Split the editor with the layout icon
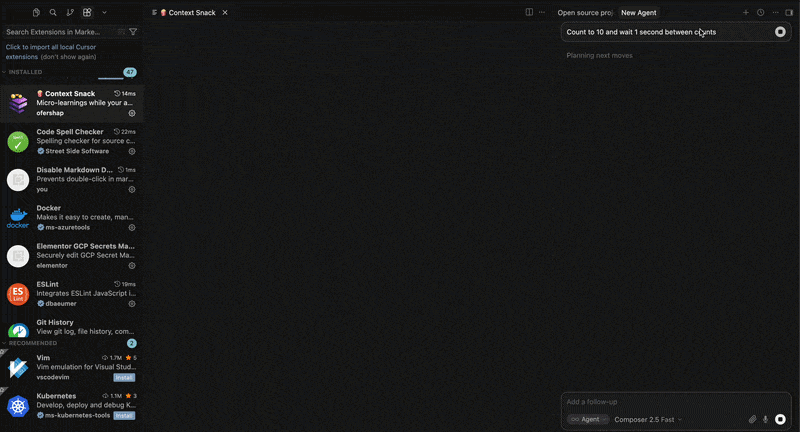800x432 pixels. 529,12
